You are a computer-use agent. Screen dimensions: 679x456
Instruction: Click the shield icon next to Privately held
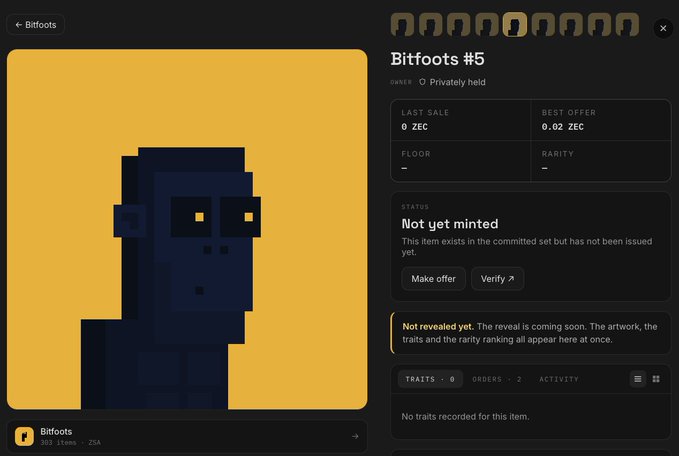[422, 82]
